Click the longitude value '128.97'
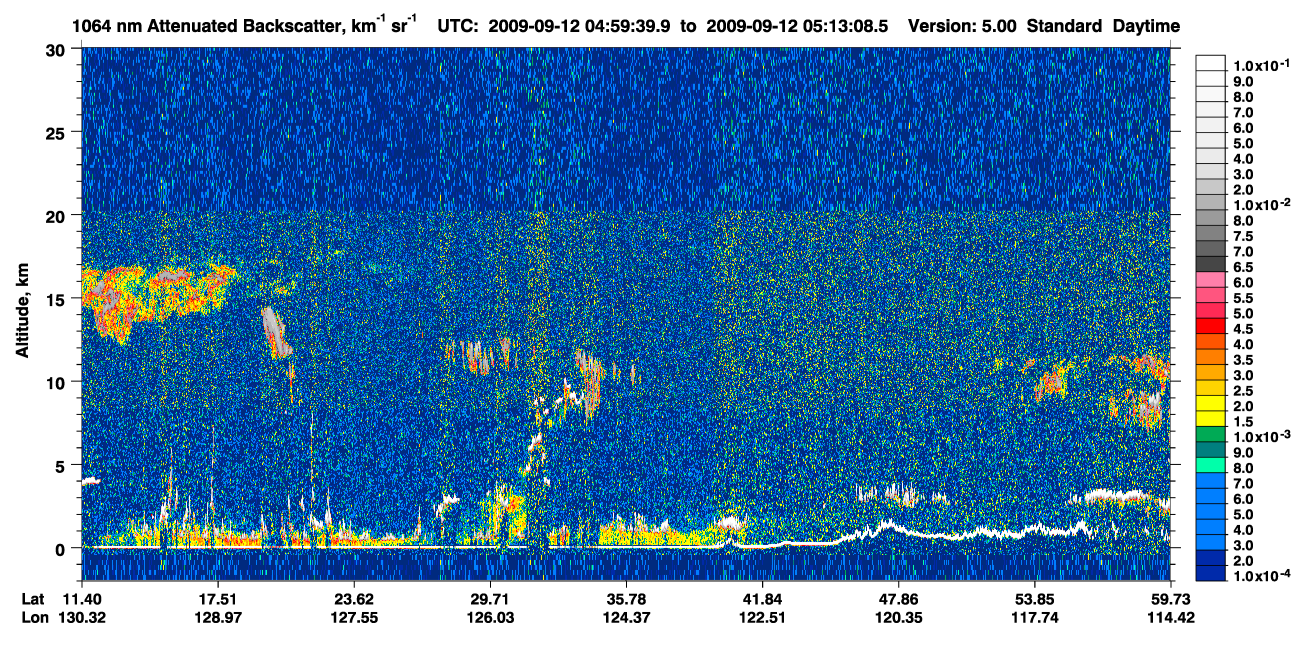The image size is (1300, 667). coord(217,617)
